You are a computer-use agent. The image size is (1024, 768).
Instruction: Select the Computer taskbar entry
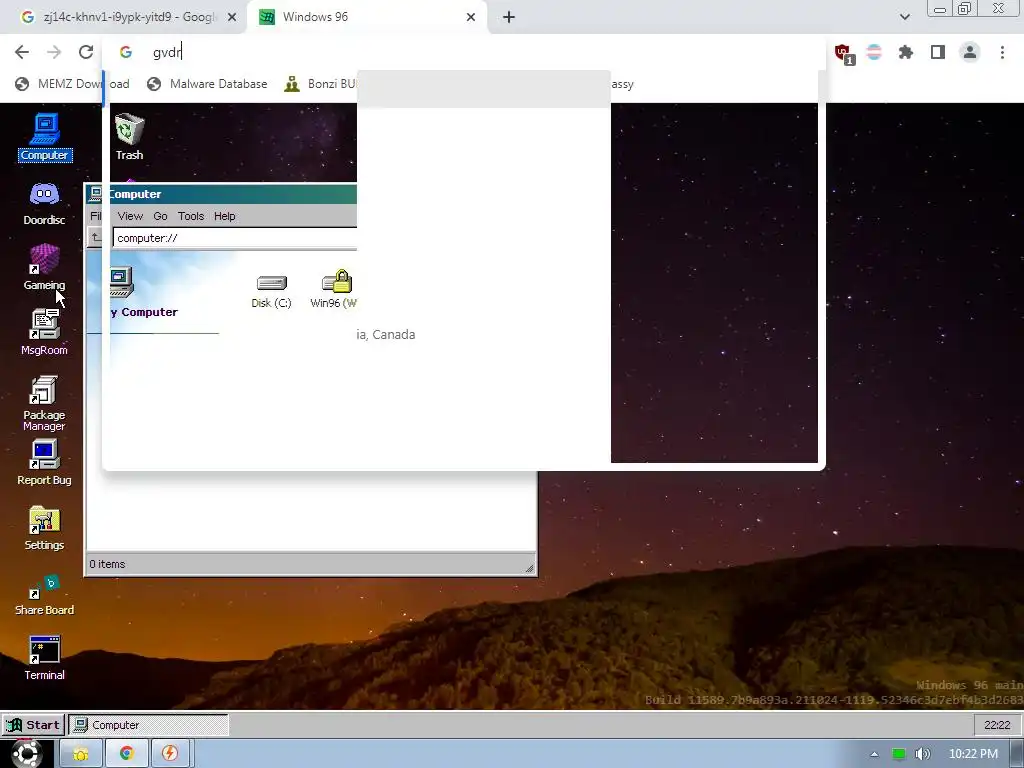[x=149, y=725]
